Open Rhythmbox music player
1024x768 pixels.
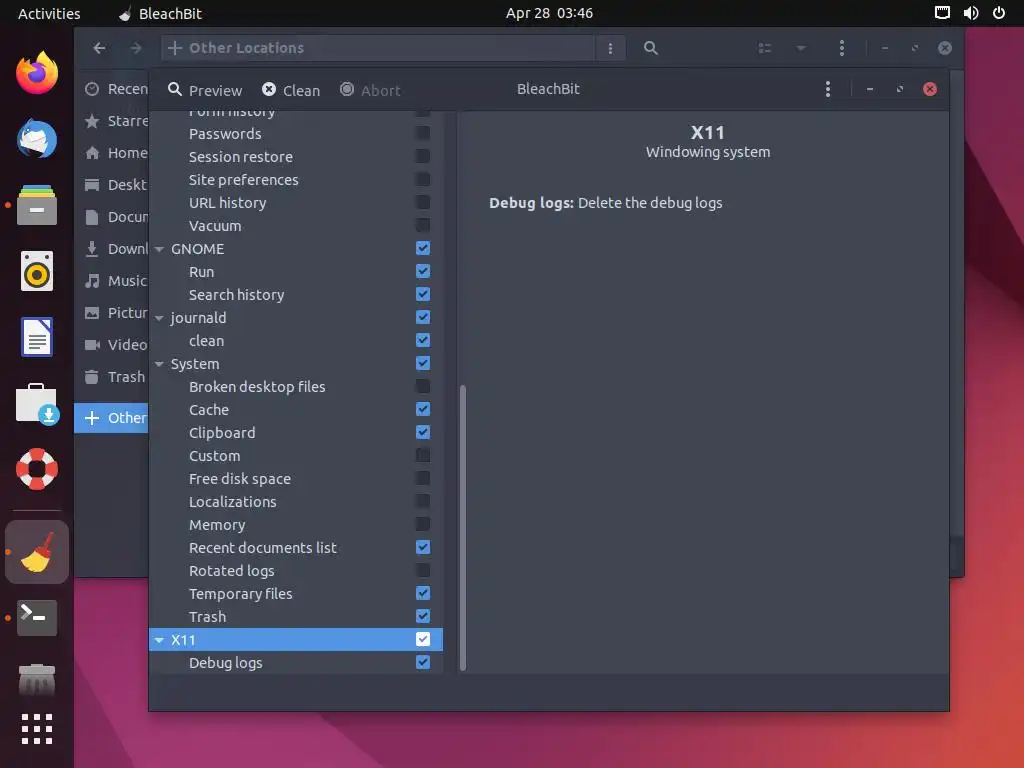point(37,271)
